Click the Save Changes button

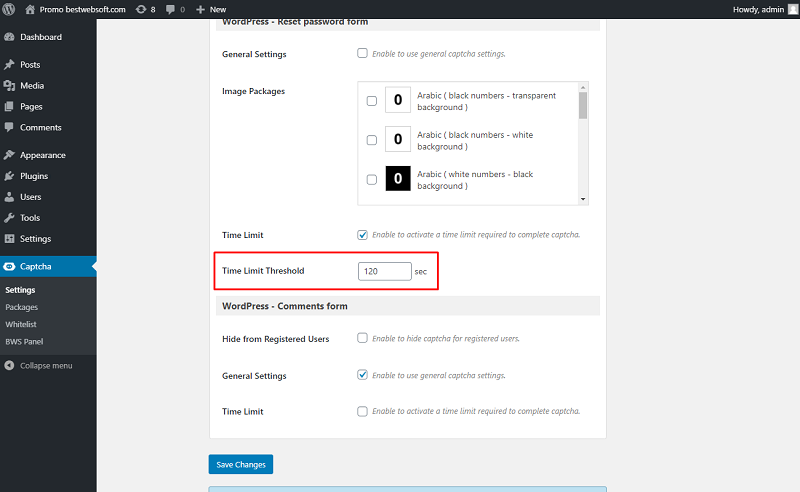point(241,464)
